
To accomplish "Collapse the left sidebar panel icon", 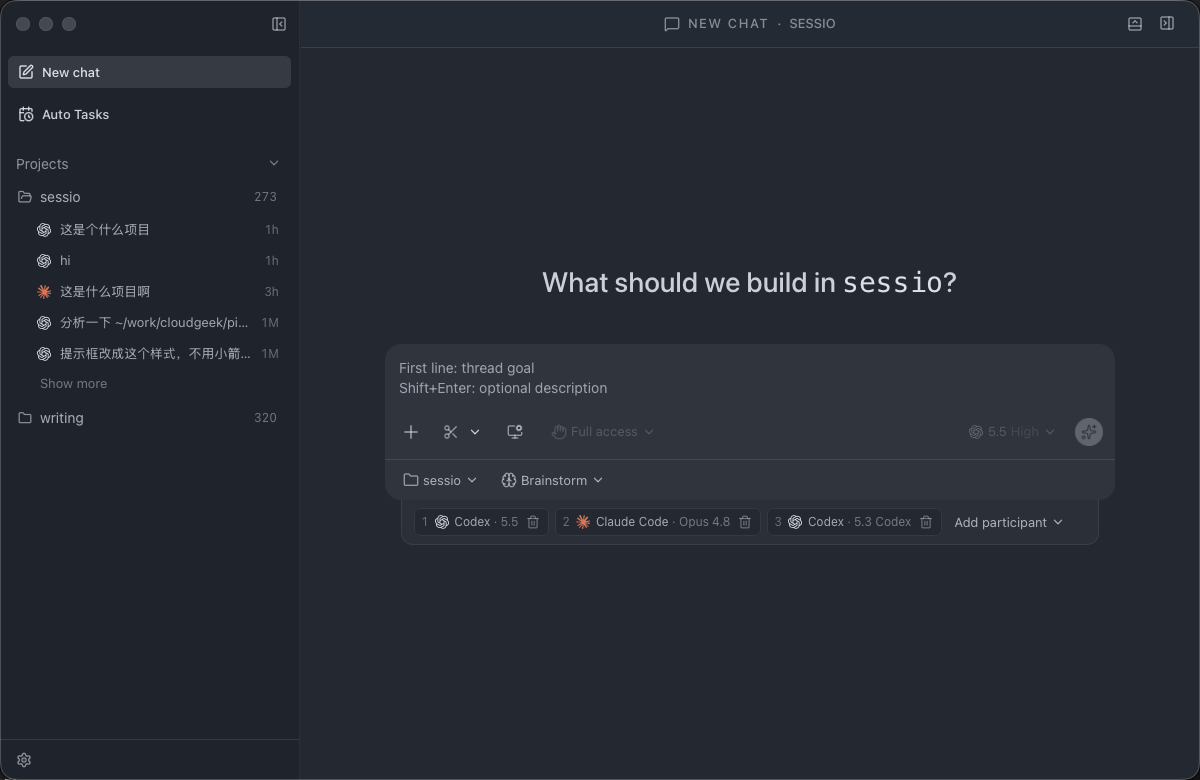I will 279,24.
